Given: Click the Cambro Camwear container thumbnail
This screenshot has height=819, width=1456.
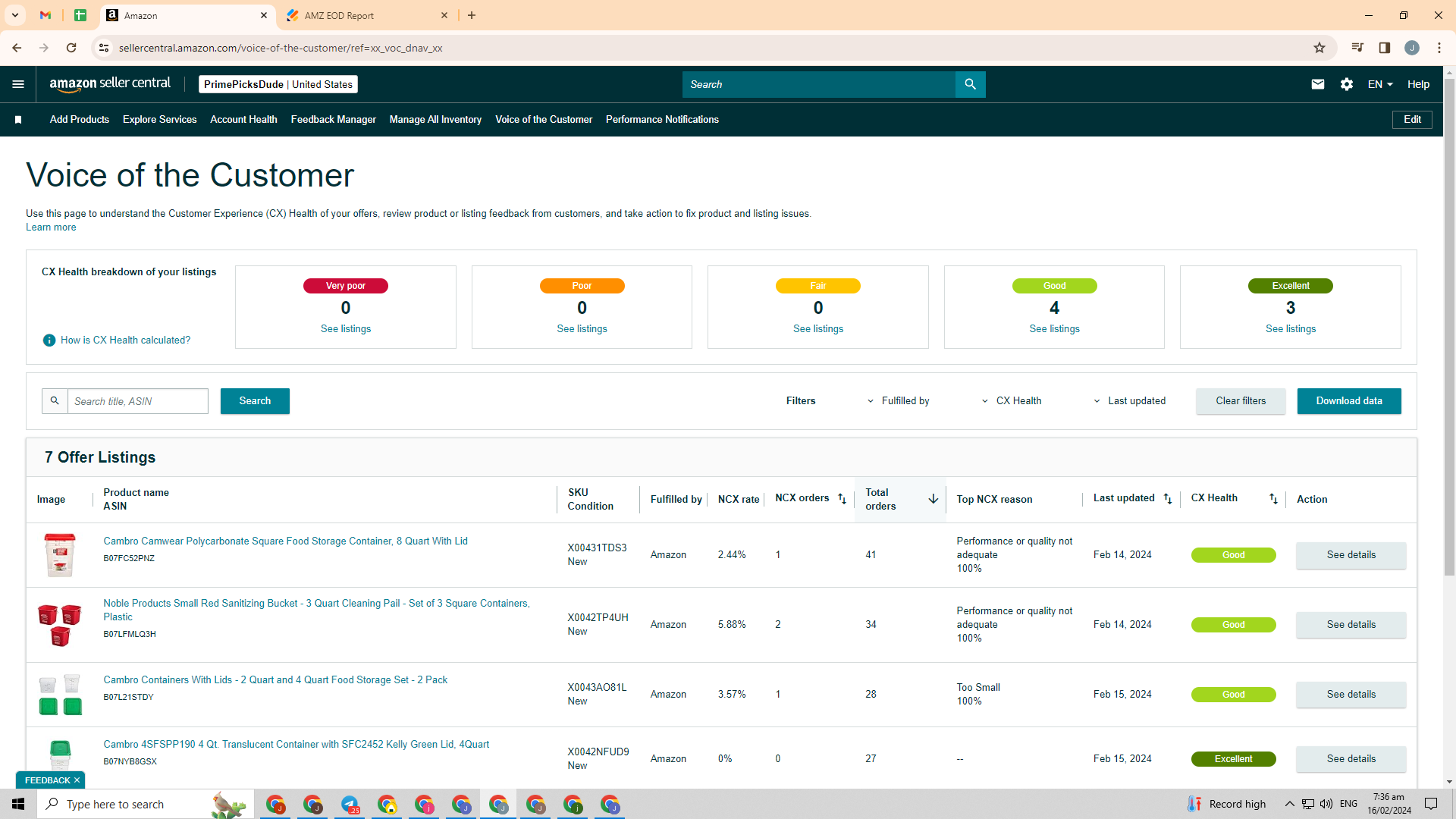Looking at the screenshot, I should tap(60, 555).
